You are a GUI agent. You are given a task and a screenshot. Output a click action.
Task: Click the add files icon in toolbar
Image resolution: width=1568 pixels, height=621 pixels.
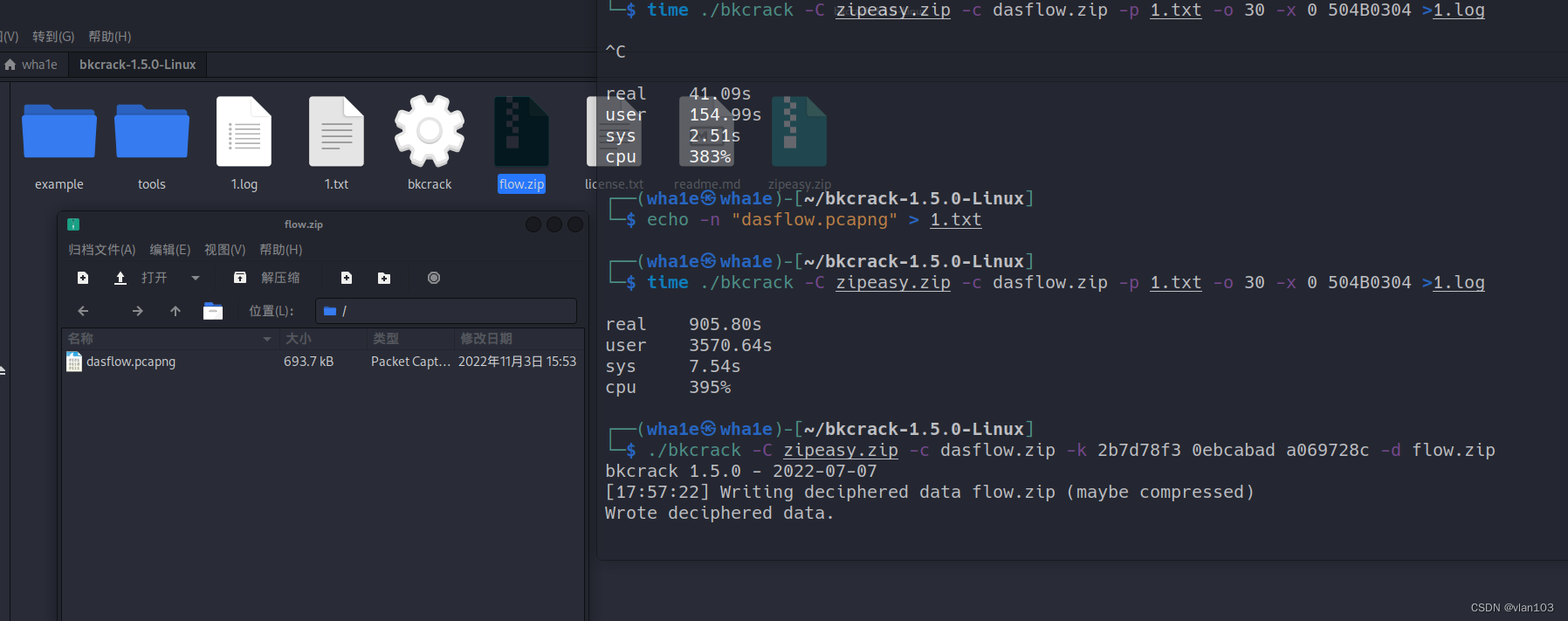click(347, 278)
